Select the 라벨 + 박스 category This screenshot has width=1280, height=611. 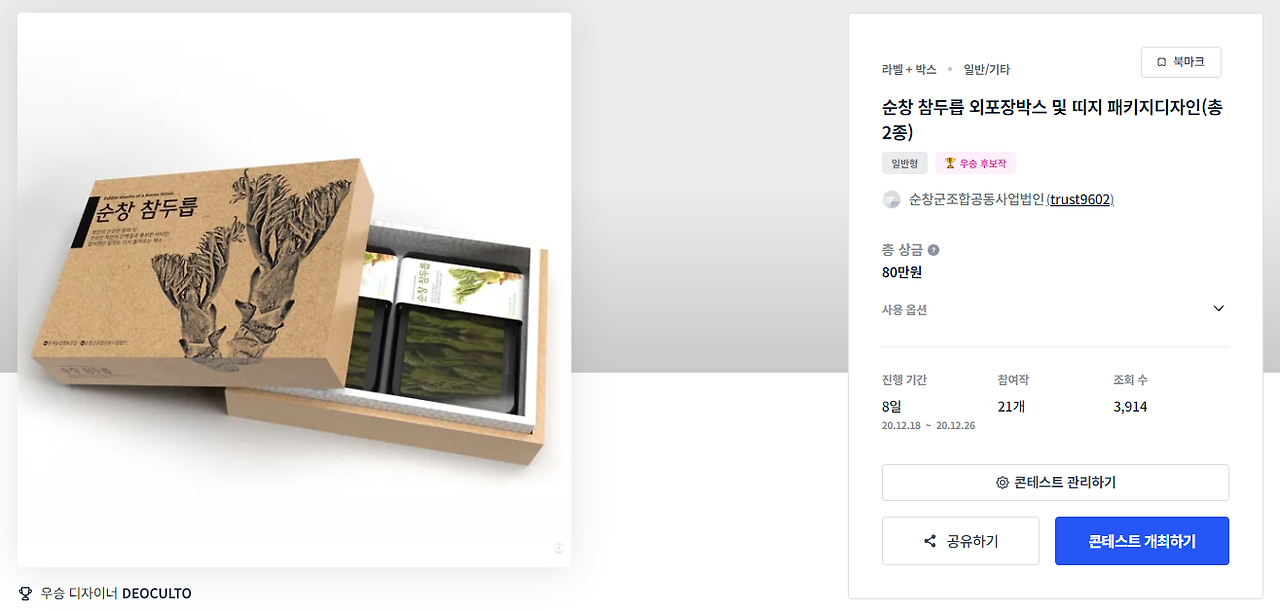click(x=909, y=69)
